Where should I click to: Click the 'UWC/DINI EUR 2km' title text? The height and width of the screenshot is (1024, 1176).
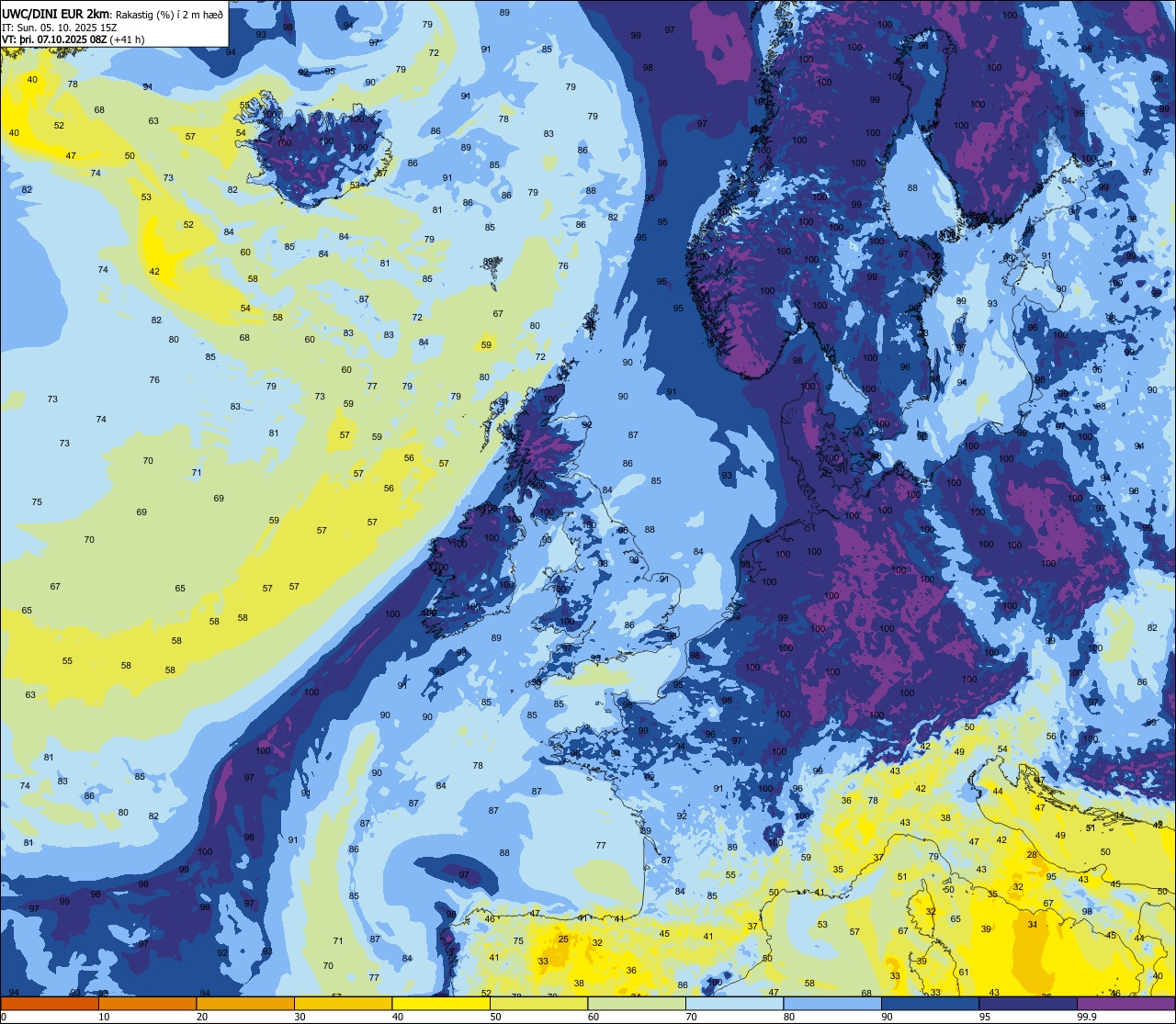click(55, 13)
